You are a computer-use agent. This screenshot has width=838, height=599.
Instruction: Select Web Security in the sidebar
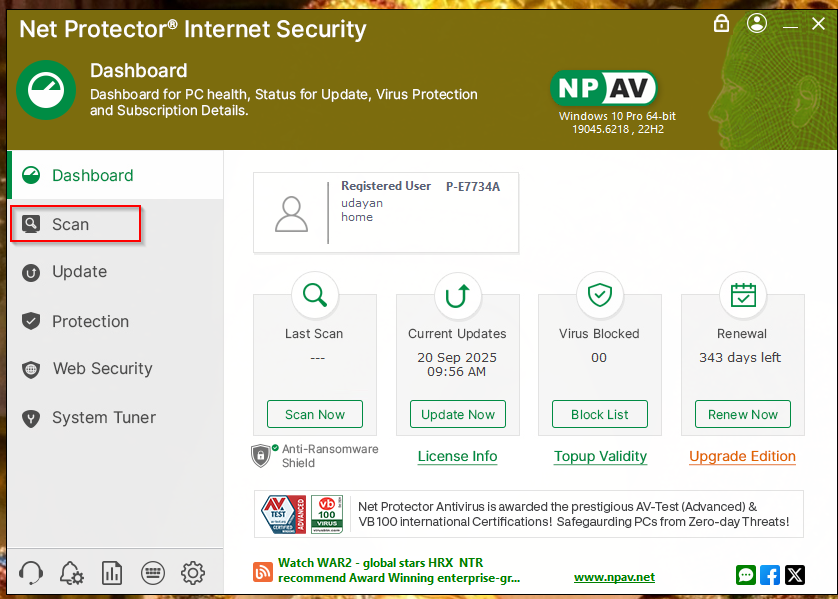102,369
